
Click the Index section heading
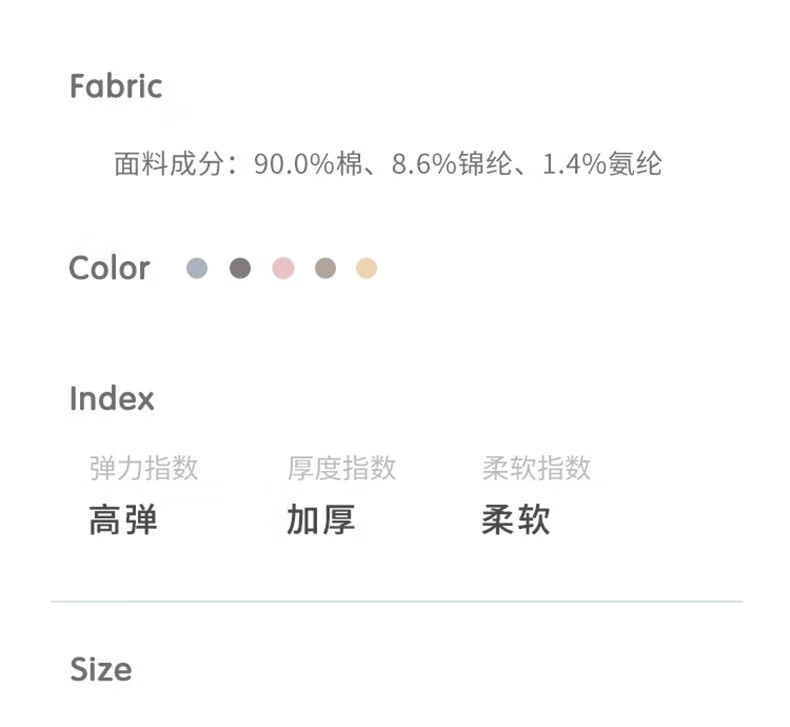click(x=112, y=399)
